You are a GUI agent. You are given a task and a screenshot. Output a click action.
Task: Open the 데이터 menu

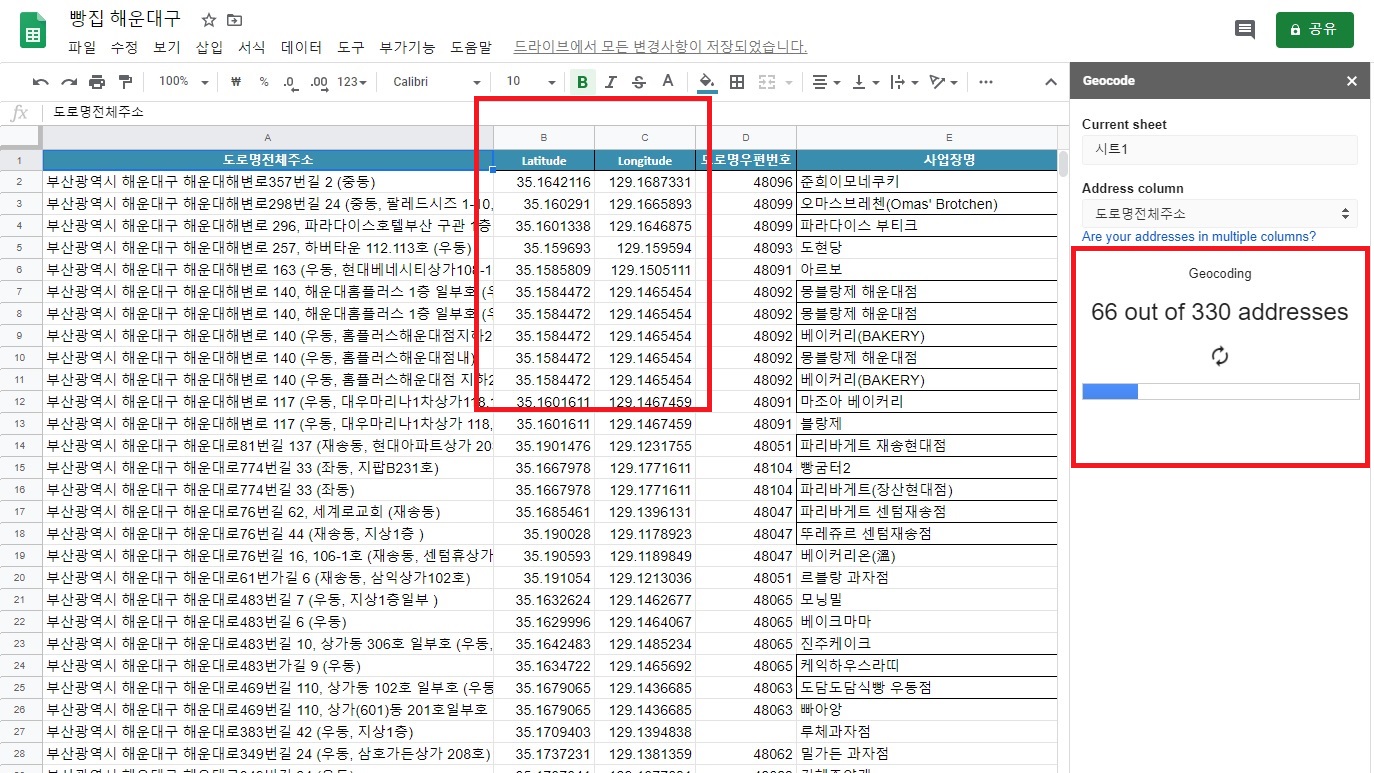[301, 47]
